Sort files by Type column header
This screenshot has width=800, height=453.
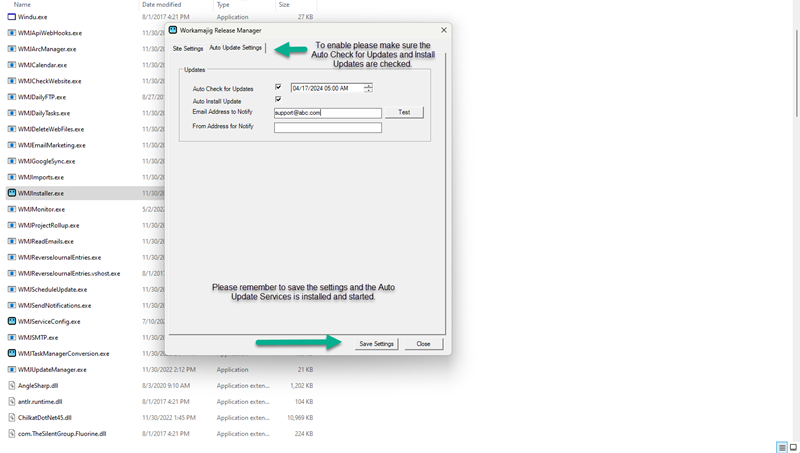tap(223, 5)
